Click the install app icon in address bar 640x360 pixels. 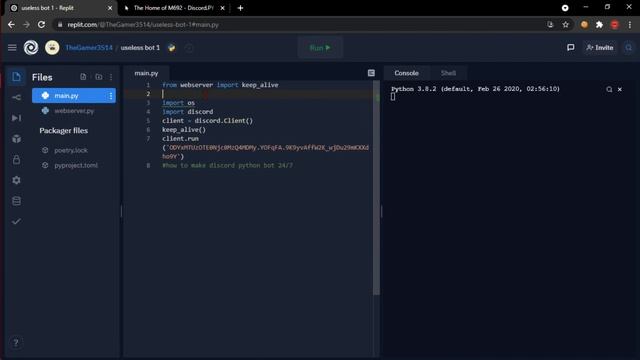[550, 24]
